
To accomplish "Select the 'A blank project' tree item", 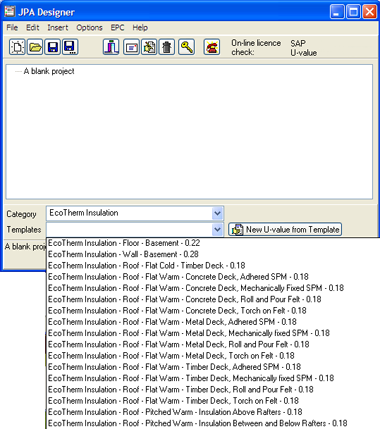I will click(49, 71).
